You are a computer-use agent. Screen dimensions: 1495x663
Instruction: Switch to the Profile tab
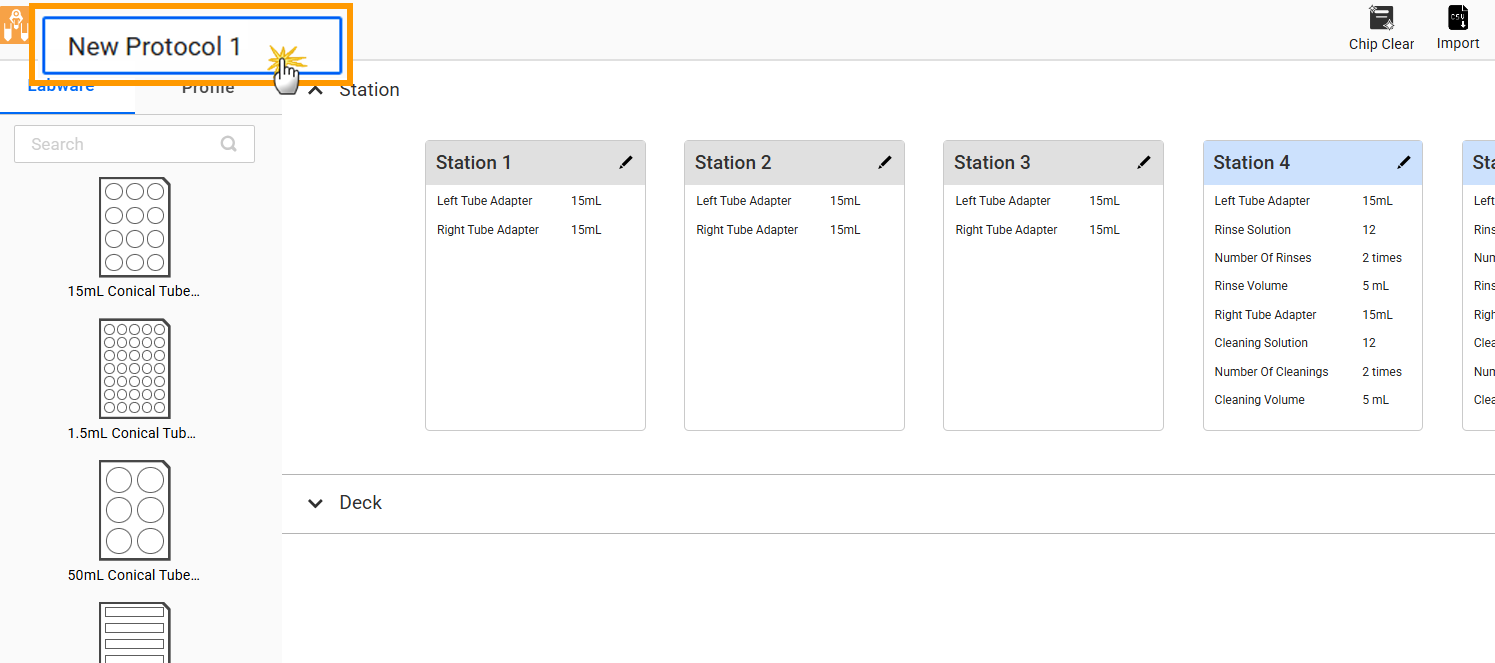208,90
